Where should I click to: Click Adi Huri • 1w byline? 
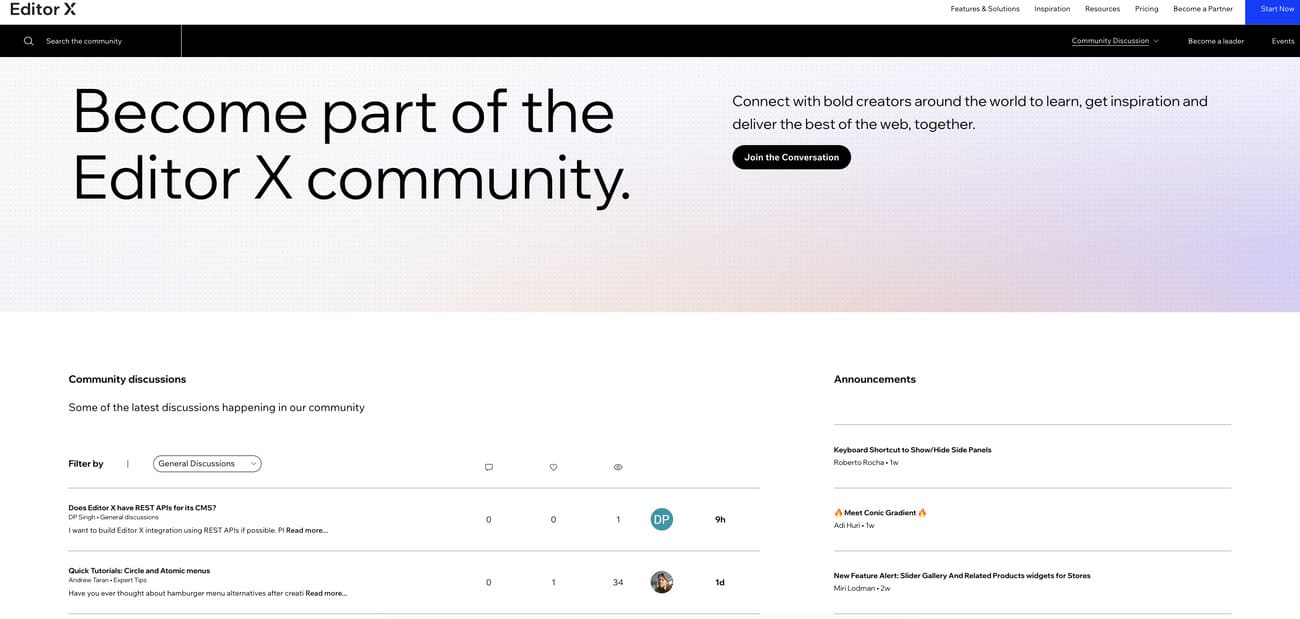click(x=854, y=525)
